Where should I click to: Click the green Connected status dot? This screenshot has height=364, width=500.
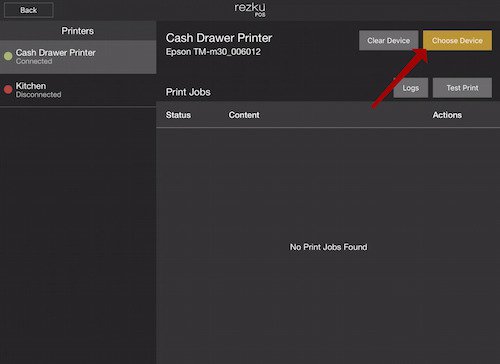click(8, 56)
